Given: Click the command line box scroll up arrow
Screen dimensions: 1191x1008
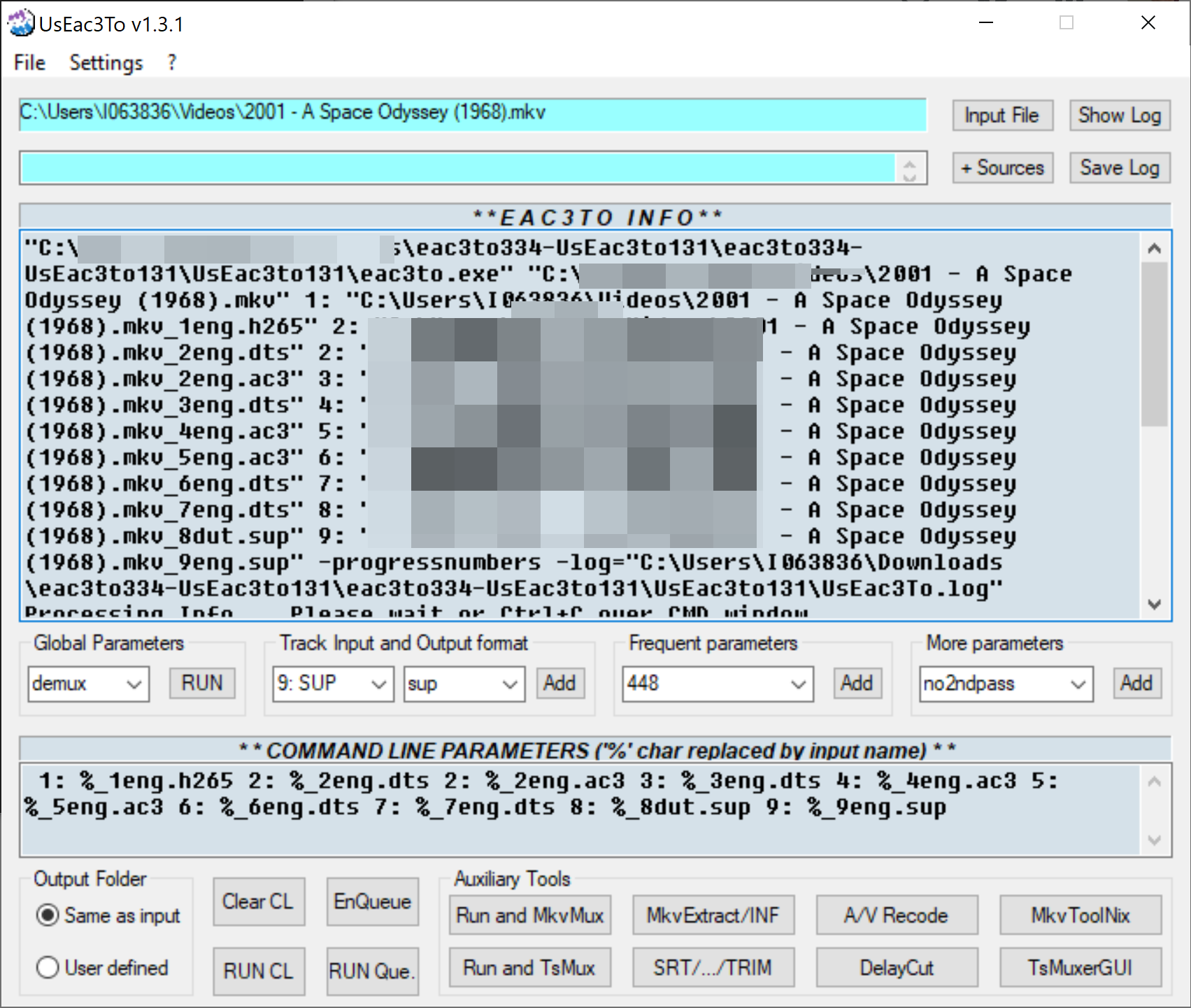Looking at the screenshot, I should 1155,782.
